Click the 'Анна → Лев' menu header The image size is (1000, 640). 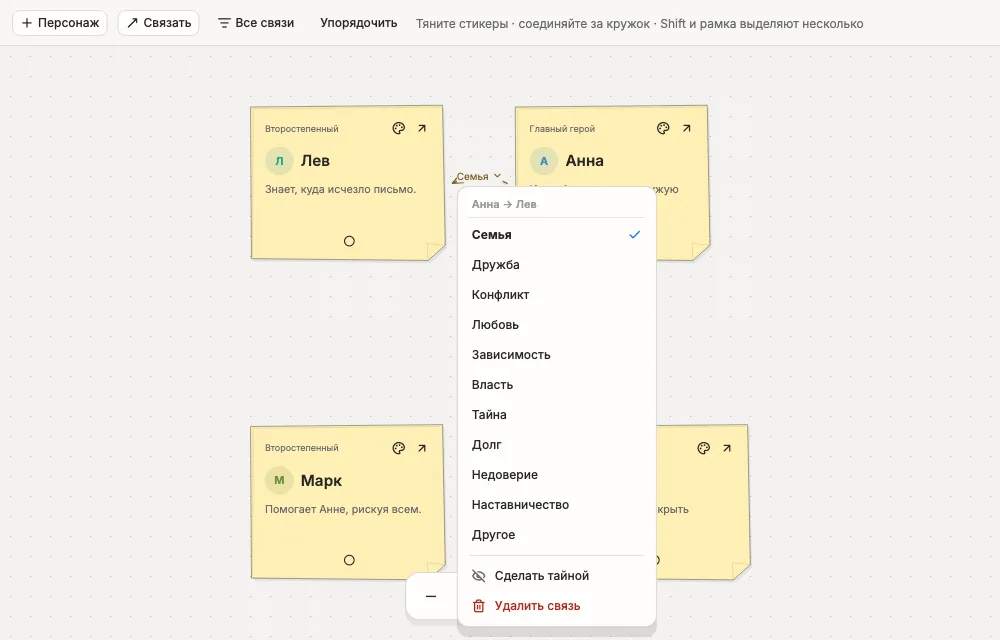pos(504,204)
